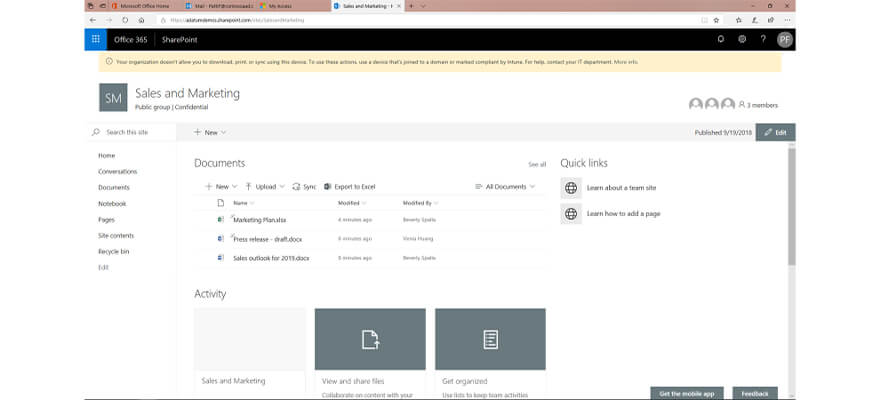
Task: Click the browser address bar URL
Action: pos(237,20)
